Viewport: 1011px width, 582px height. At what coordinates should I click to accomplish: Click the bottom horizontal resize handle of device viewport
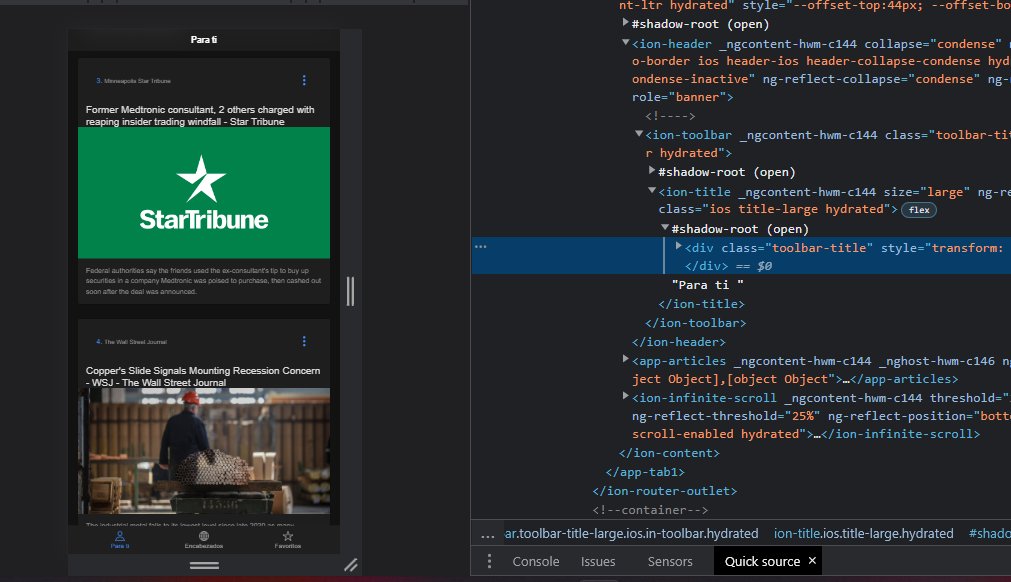(x=204, y=565)
